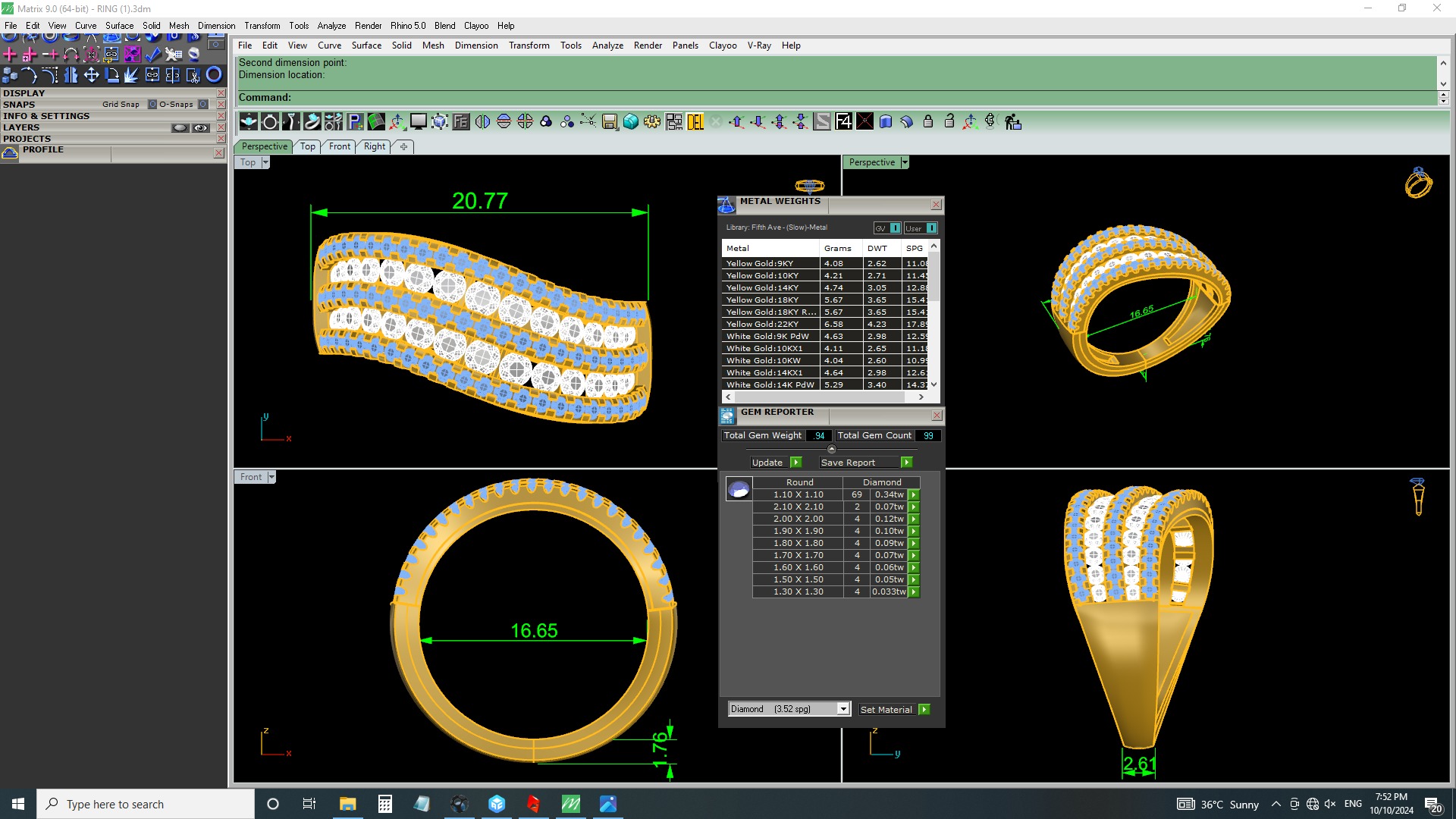Add a new viewport tab with plus
The image size is (1456, 819).
pyautogui.click(x=403, y=146)
